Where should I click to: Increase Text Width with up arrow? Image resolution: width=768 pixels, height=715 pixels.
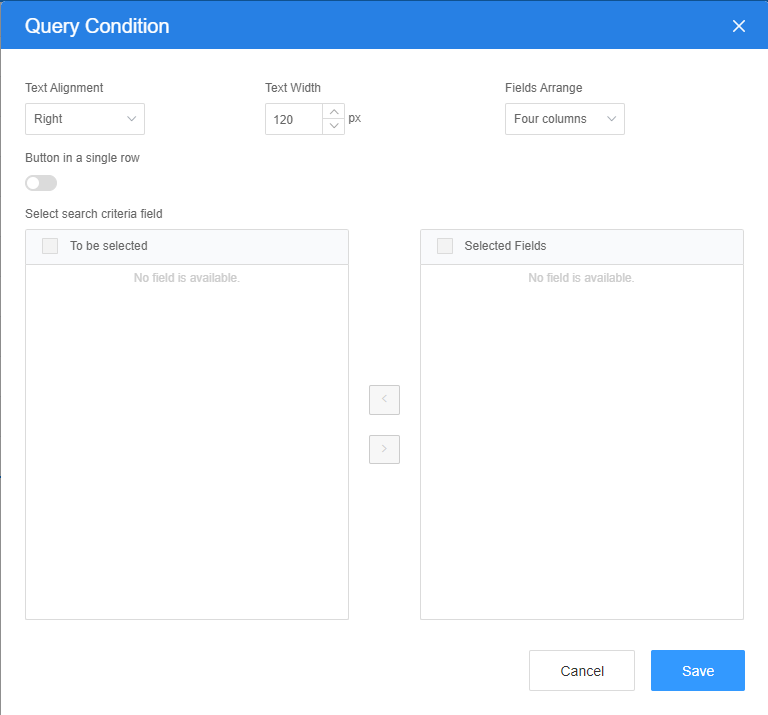(x=334, y=112)
